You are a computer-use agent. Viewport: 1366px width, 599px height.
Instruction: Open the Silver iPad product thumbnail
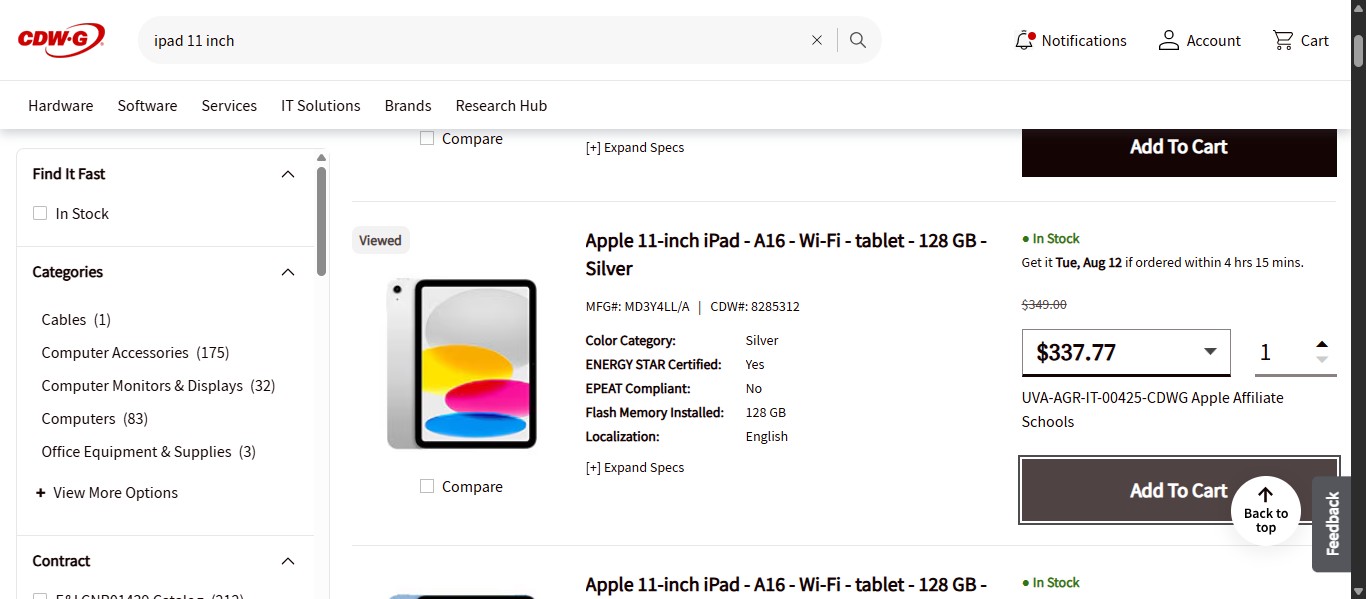point(461,363)
